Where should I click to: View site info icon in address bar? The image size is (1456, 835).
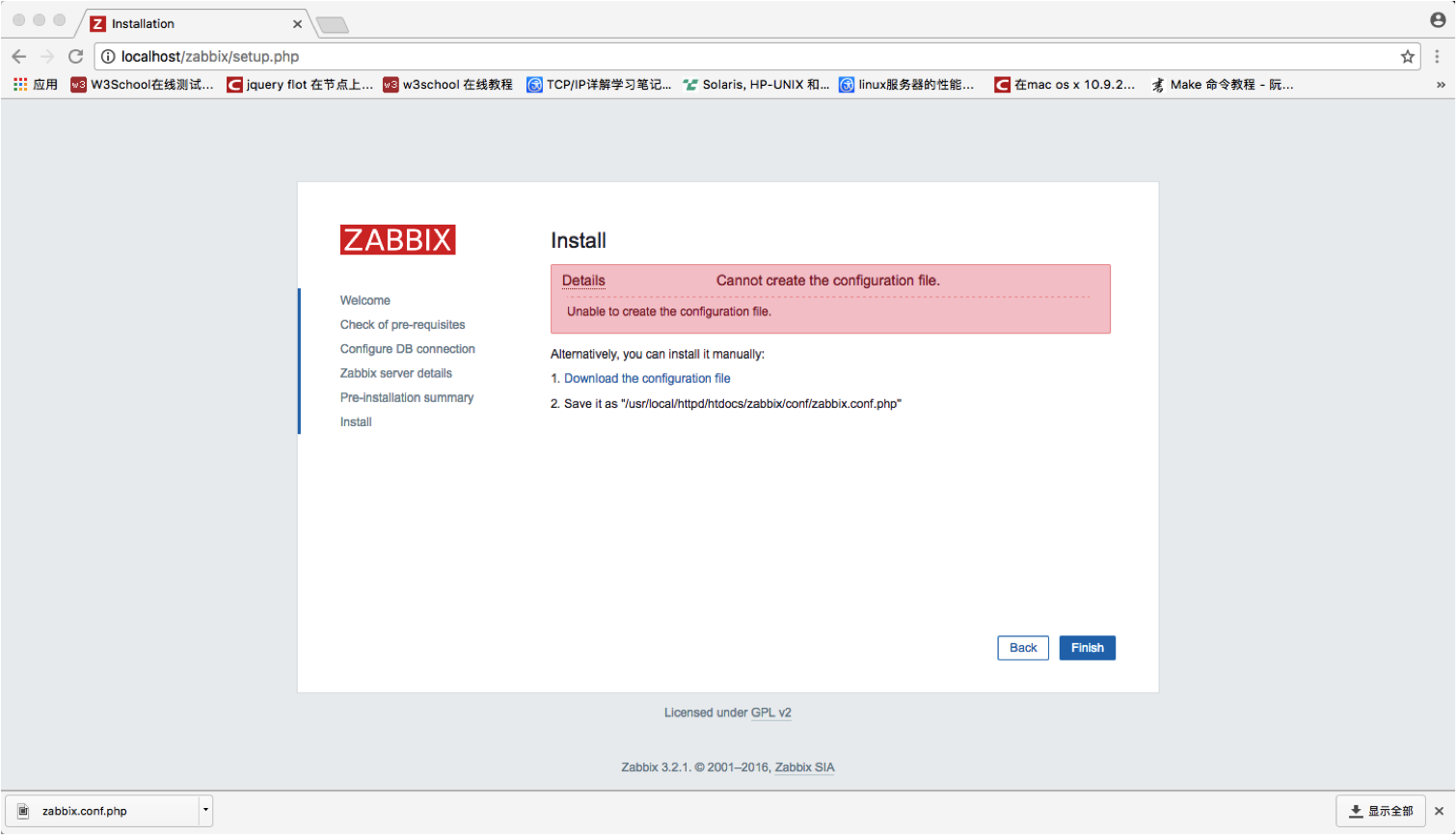pos(108,57)
